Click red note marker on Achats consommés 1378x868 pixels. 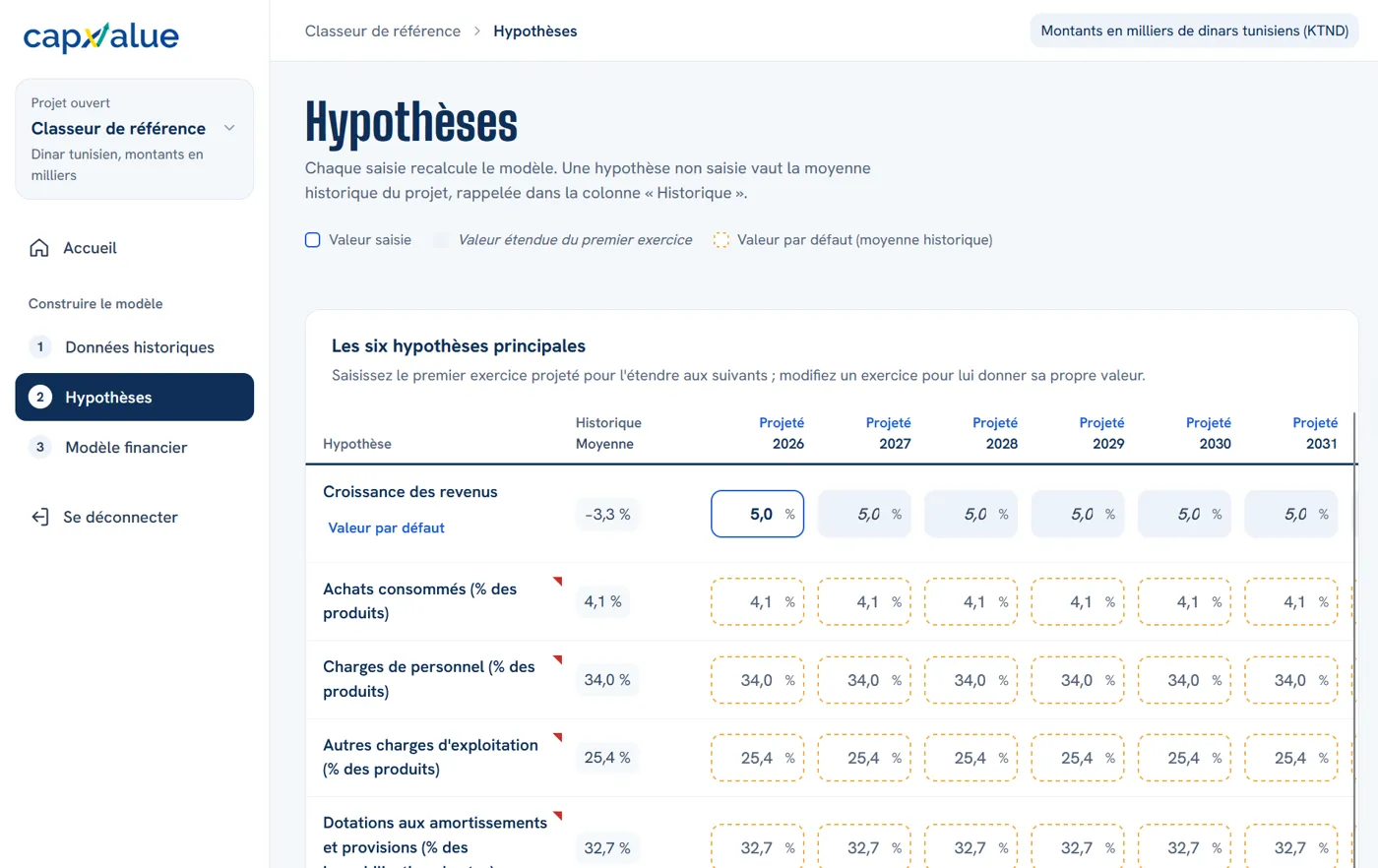[x=557, y=582]
